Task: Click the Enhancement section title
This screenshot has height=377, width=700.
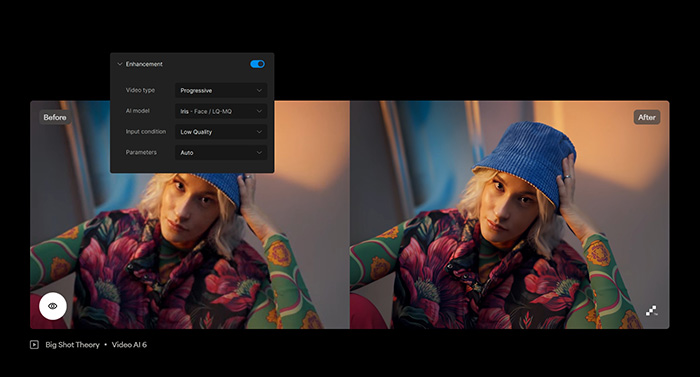Action: pyautogui.click(x=144, y=64)
